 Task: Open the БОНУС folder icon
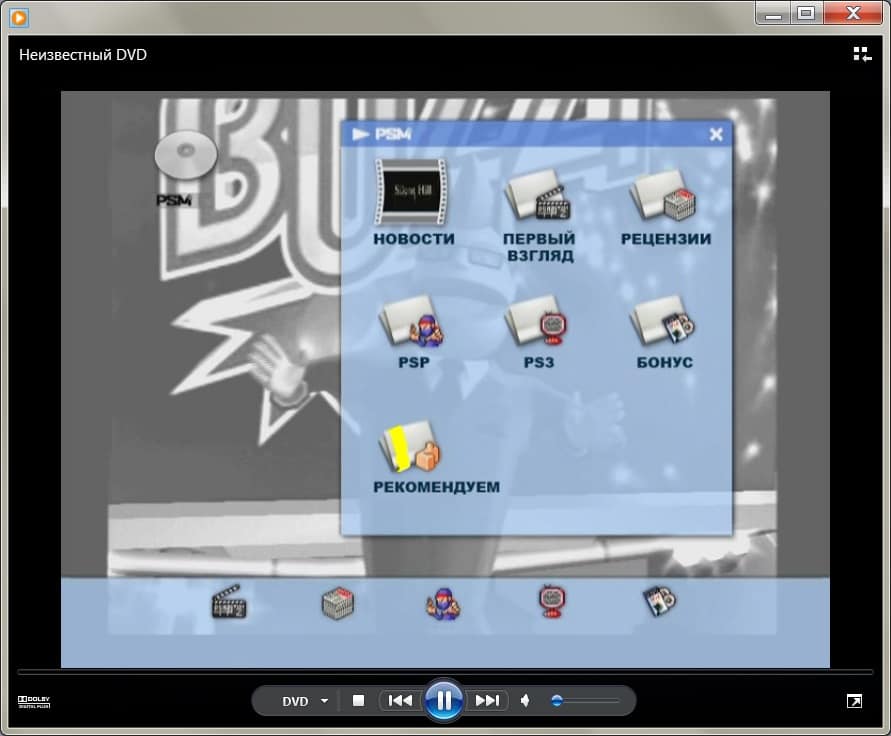click(x=663, y=320)
